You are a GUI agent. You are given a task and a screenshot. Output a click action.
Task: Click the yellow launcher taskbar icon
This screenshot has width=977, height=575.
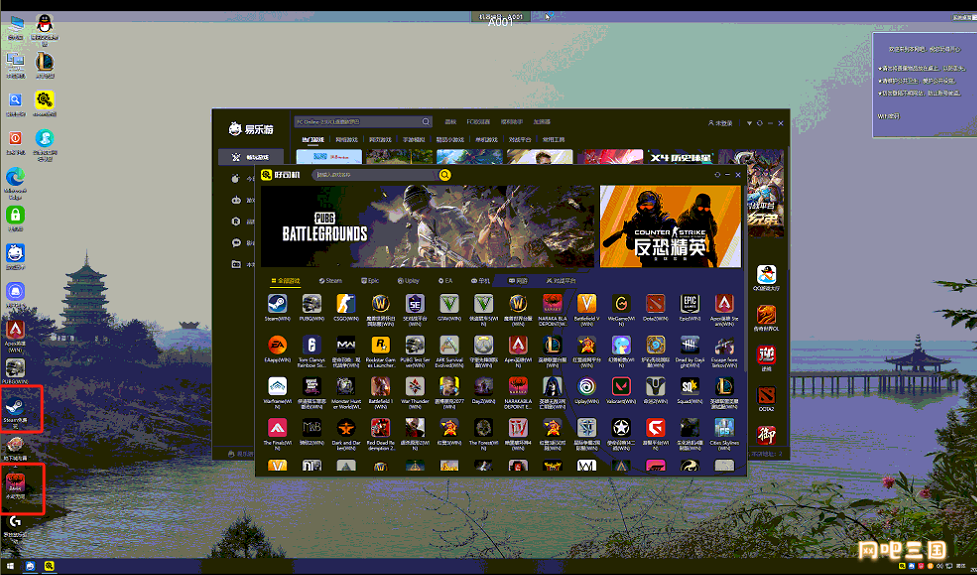point(49,566)
